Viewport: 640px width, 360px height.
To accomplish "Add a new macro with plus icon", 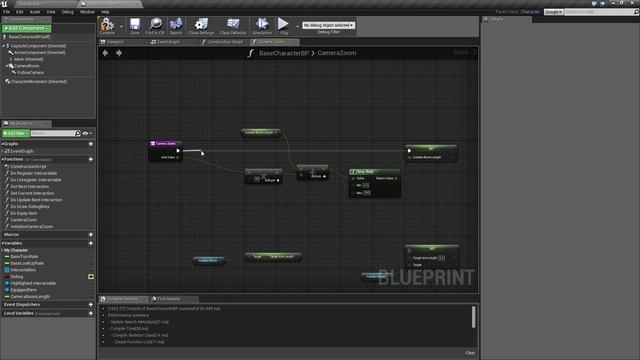I will tap(91, 235).
